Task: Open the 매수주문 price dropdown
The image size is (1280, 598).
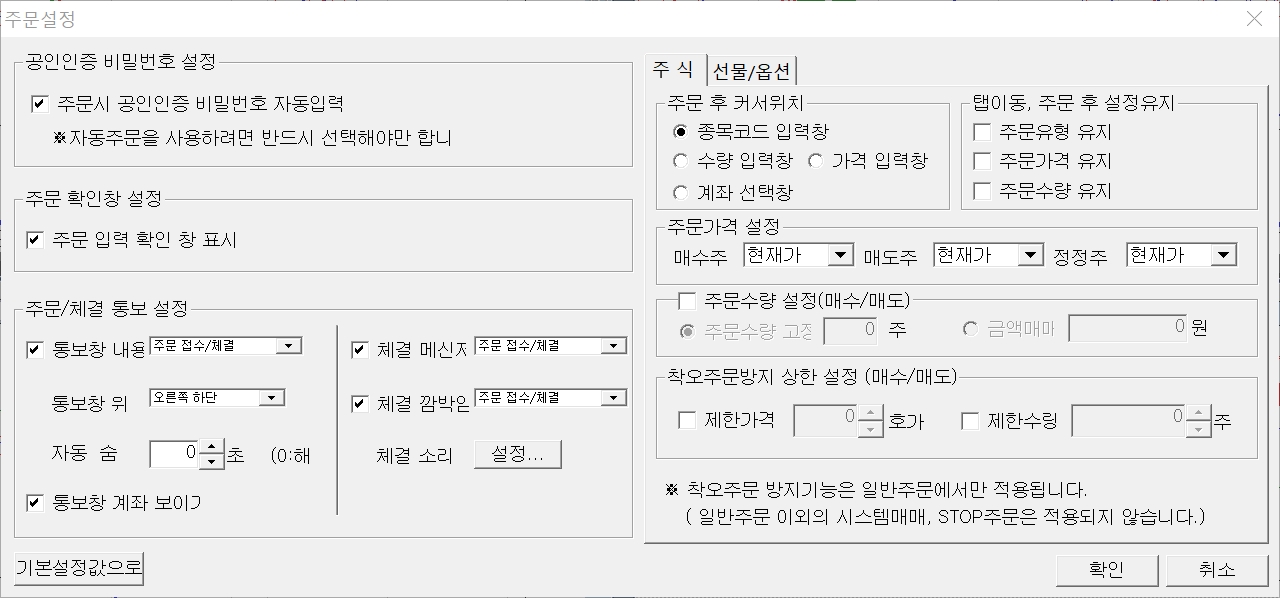Action: [x=840, y=255]
